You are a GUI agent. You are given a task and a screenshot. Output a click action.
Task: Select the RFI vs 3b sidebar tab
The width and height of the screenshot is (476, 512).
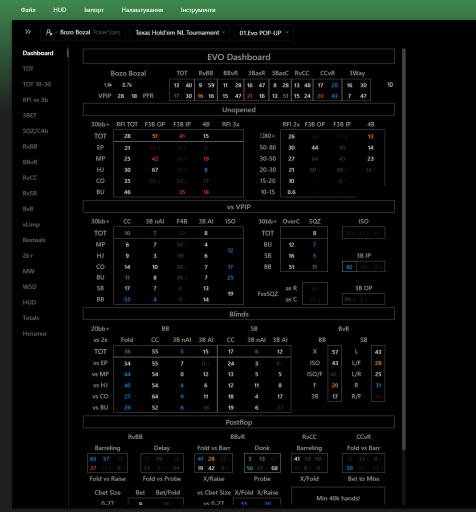coord(35,100)
